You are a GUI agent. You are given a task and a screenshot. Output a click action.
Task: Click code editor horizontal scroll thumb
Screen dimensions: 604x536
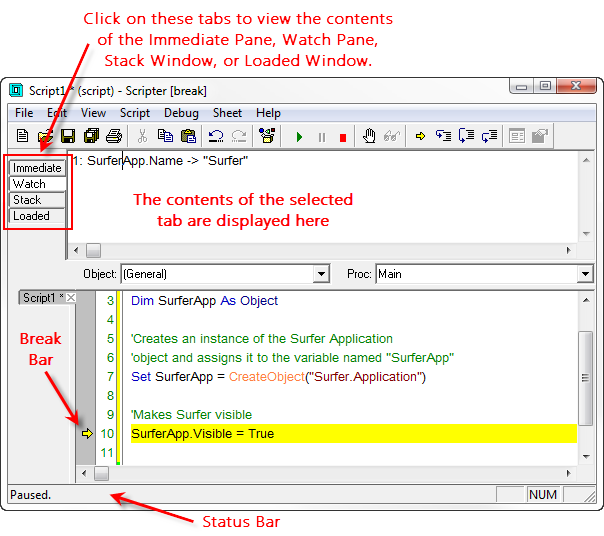[101, 473]
